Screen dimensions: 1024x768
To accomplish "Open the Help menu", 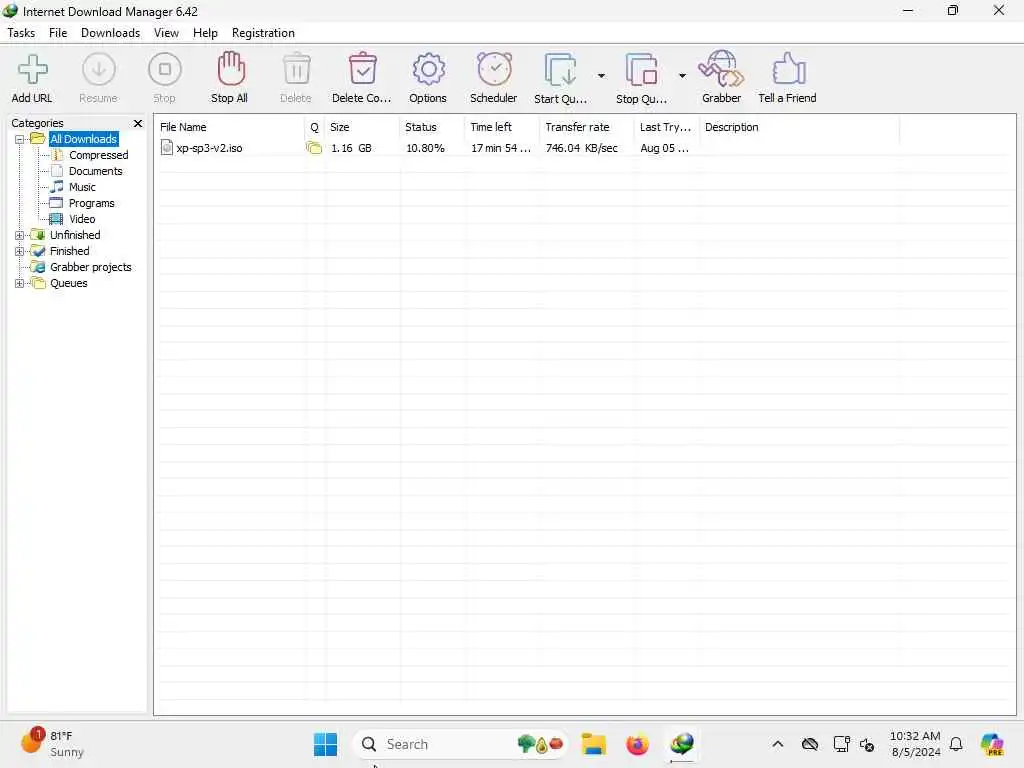I will tap(205, 33).
